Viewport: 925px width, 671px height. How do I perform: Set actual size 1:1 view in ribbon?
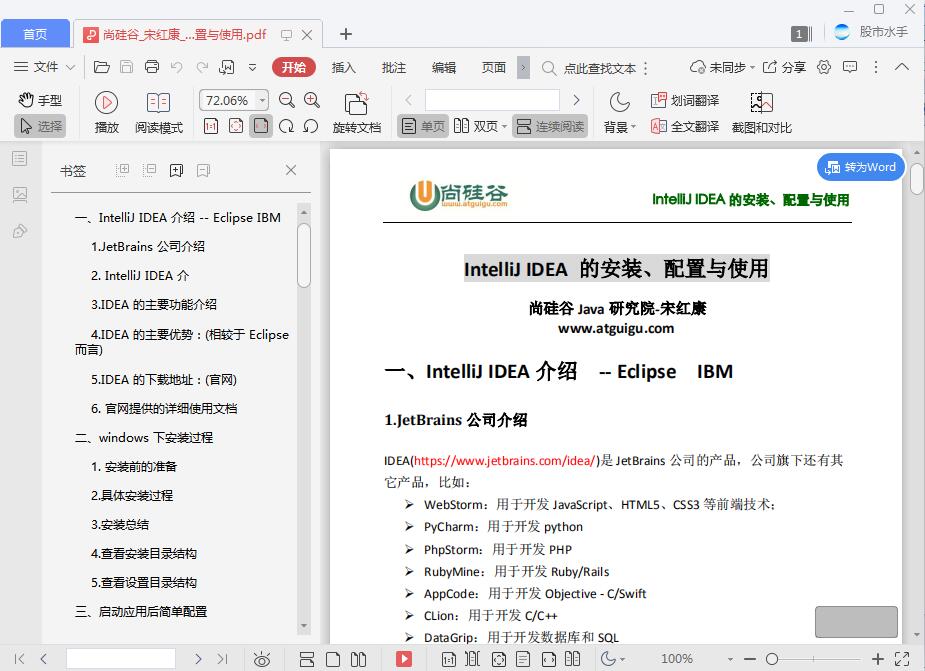(211, 126)
